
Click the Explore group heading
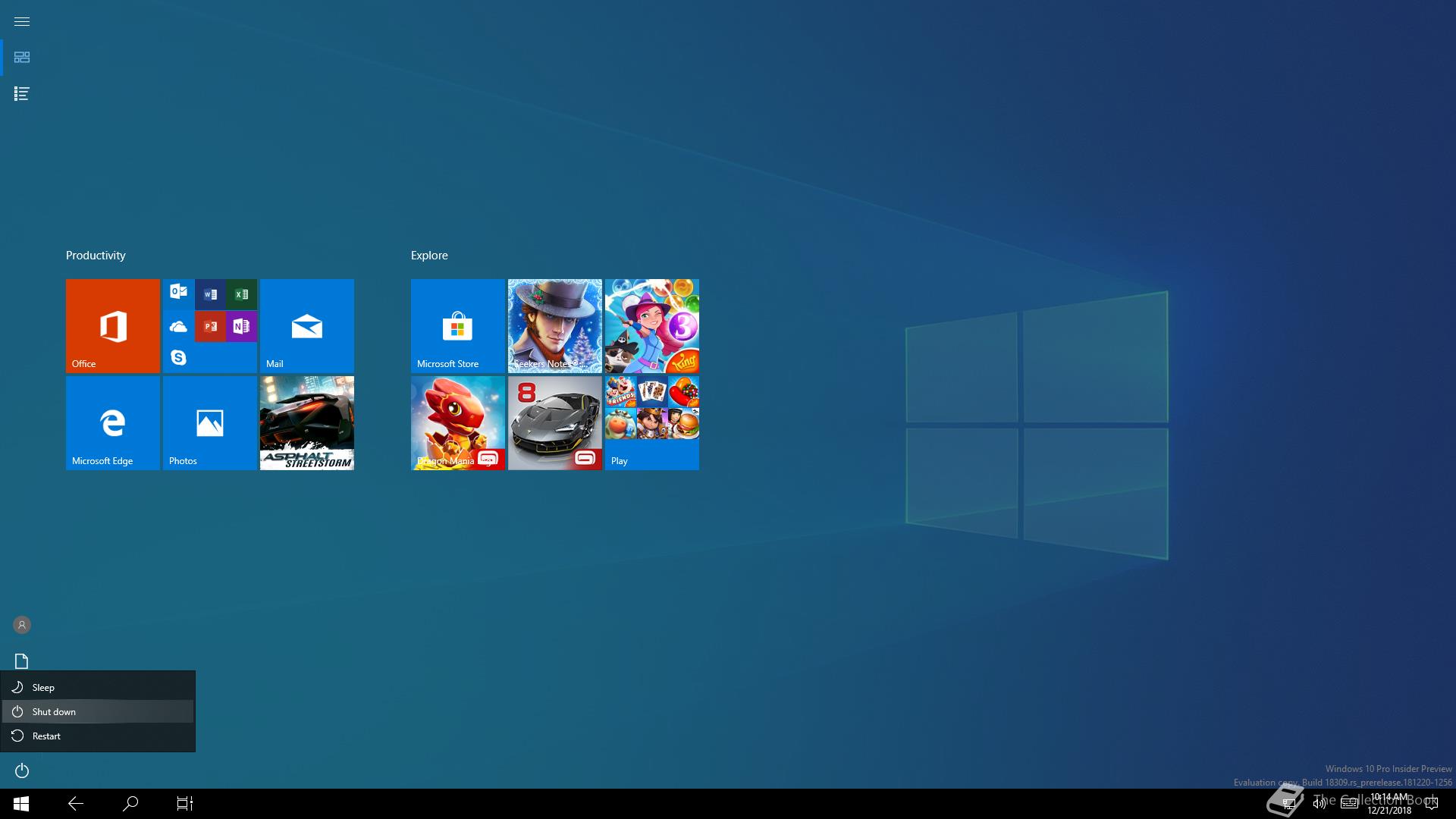[429, 256]
